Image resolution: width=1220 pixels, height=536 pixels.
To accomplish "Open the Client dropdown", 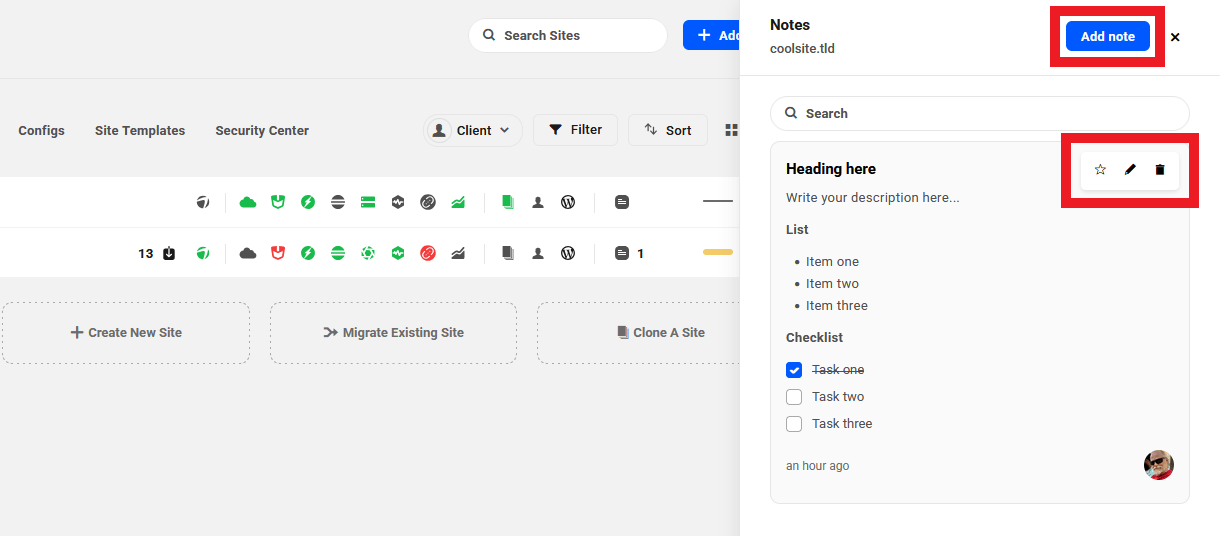I will pyautogui.click(x=473, y=130).
